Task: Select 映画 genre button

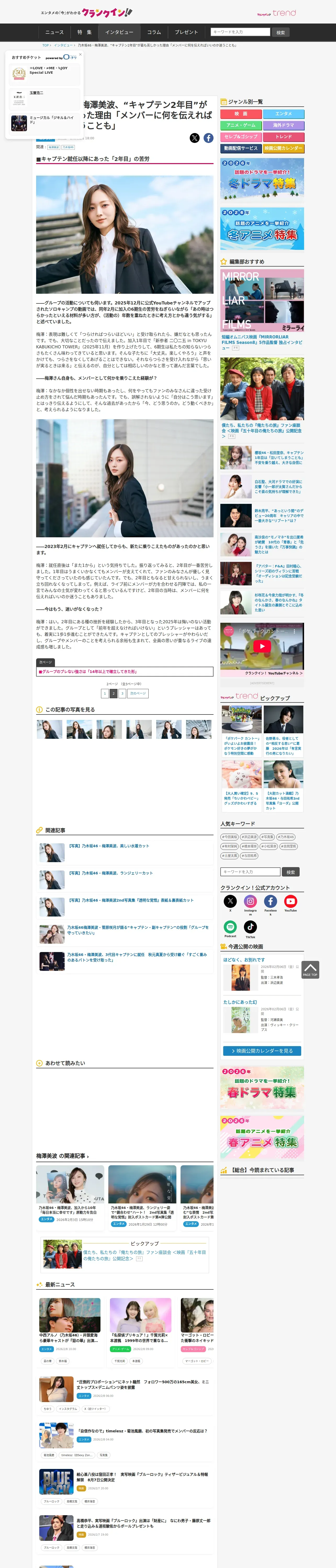Action: (x=241, y=114)
